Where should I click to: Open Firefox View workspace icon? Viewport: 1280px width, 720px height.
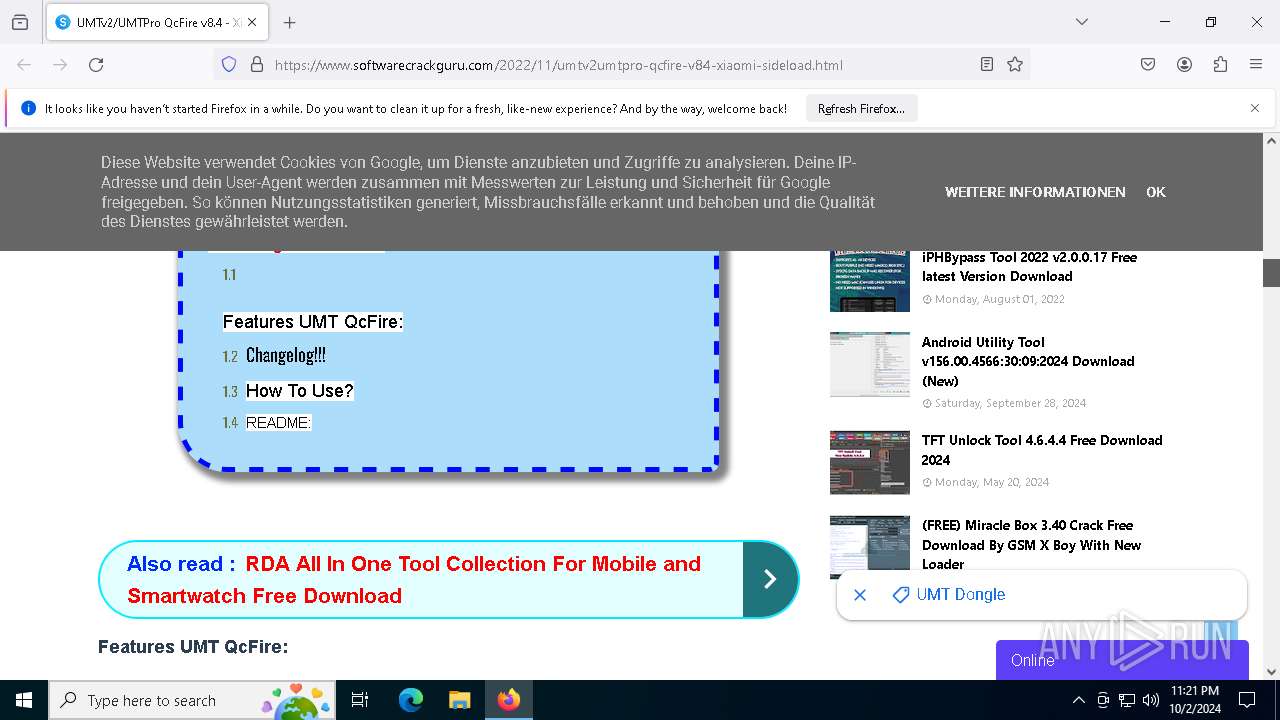[20, 22]
